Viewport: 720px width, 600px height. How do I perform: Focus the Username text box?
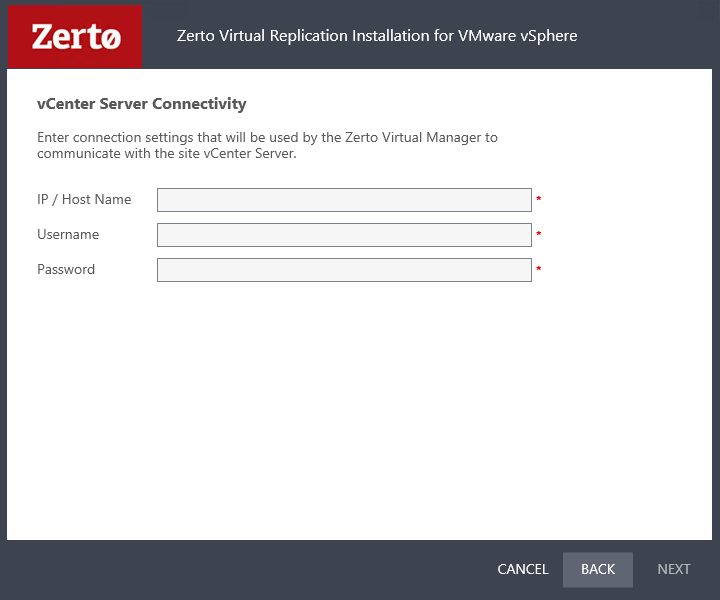[x=344, y=235]
